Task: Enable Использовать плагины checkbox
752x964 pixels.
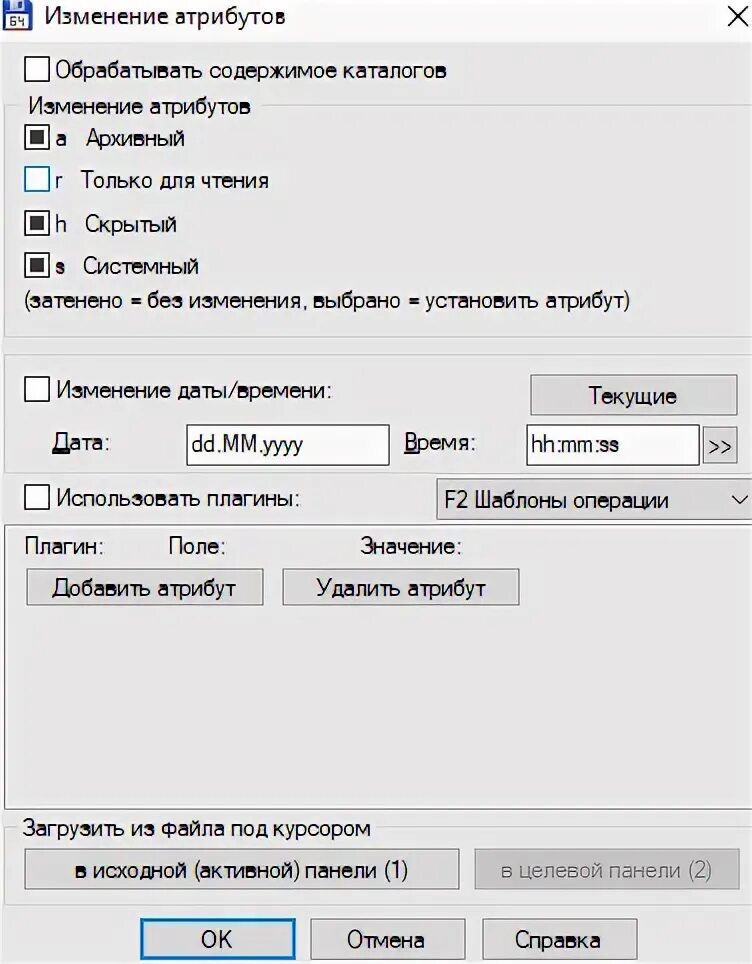Action: (x=37, y=497)
